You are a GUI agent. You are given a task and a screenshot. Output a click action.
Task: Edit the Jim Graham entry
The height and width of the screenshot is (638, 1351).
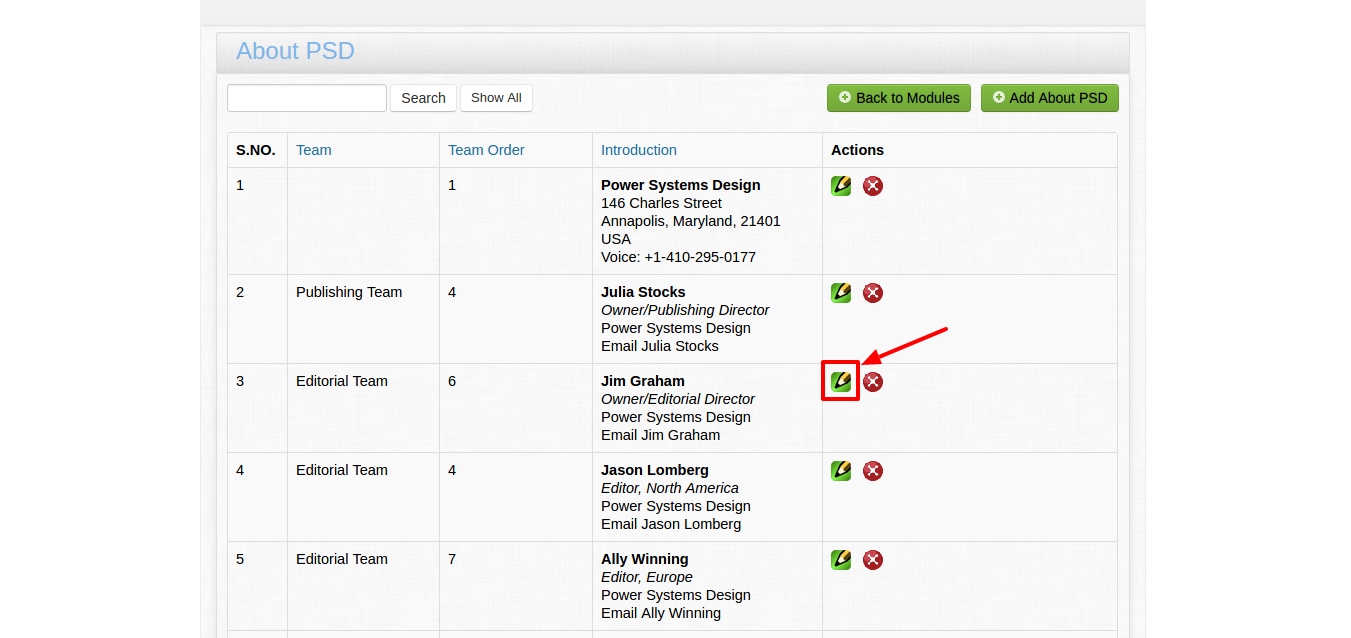[x=841, y=381]
